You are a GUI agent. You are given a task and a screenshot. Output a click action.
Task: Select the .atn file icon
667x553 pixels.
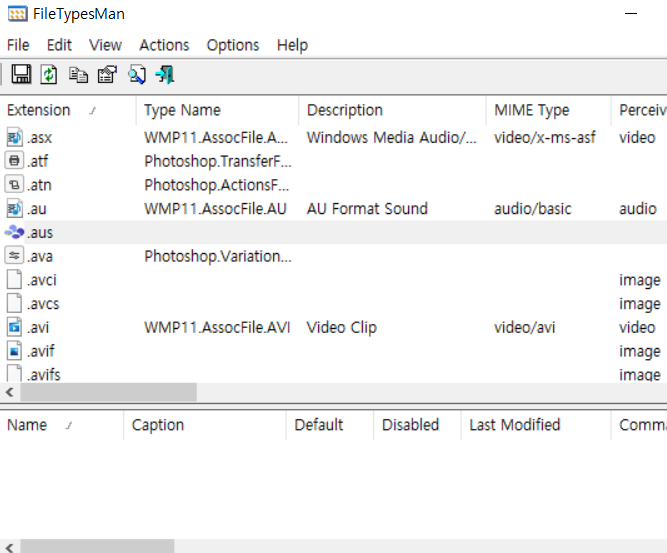[14, 185]
